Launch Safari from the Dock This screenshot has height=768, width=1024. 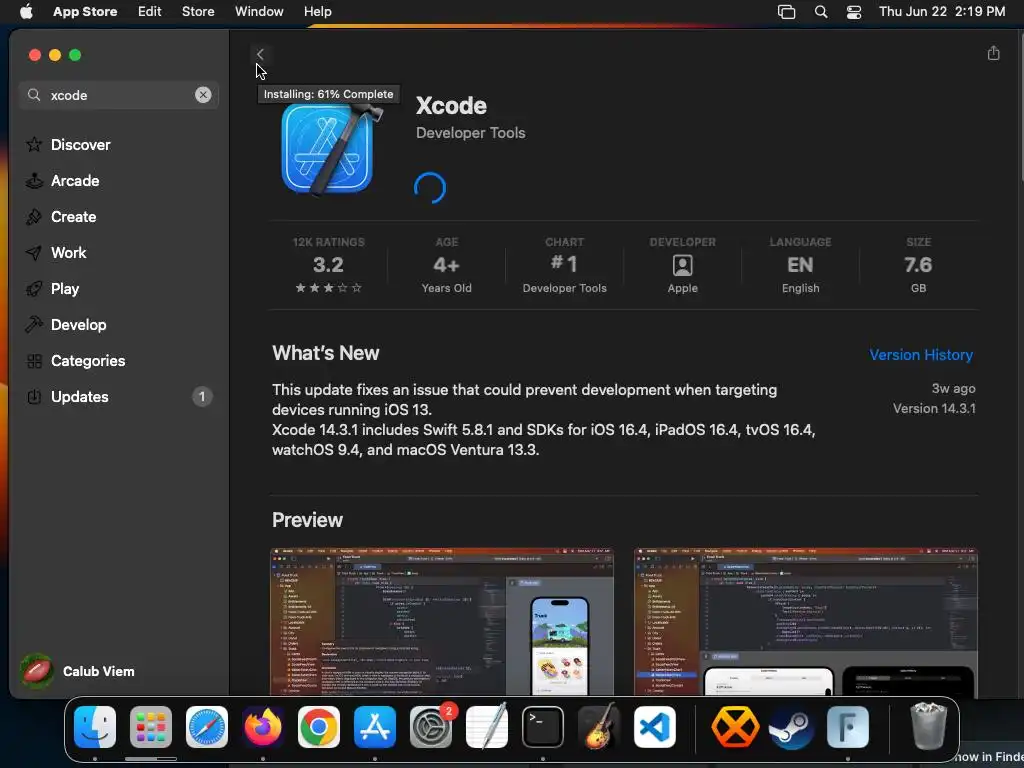tap(207, 727)
